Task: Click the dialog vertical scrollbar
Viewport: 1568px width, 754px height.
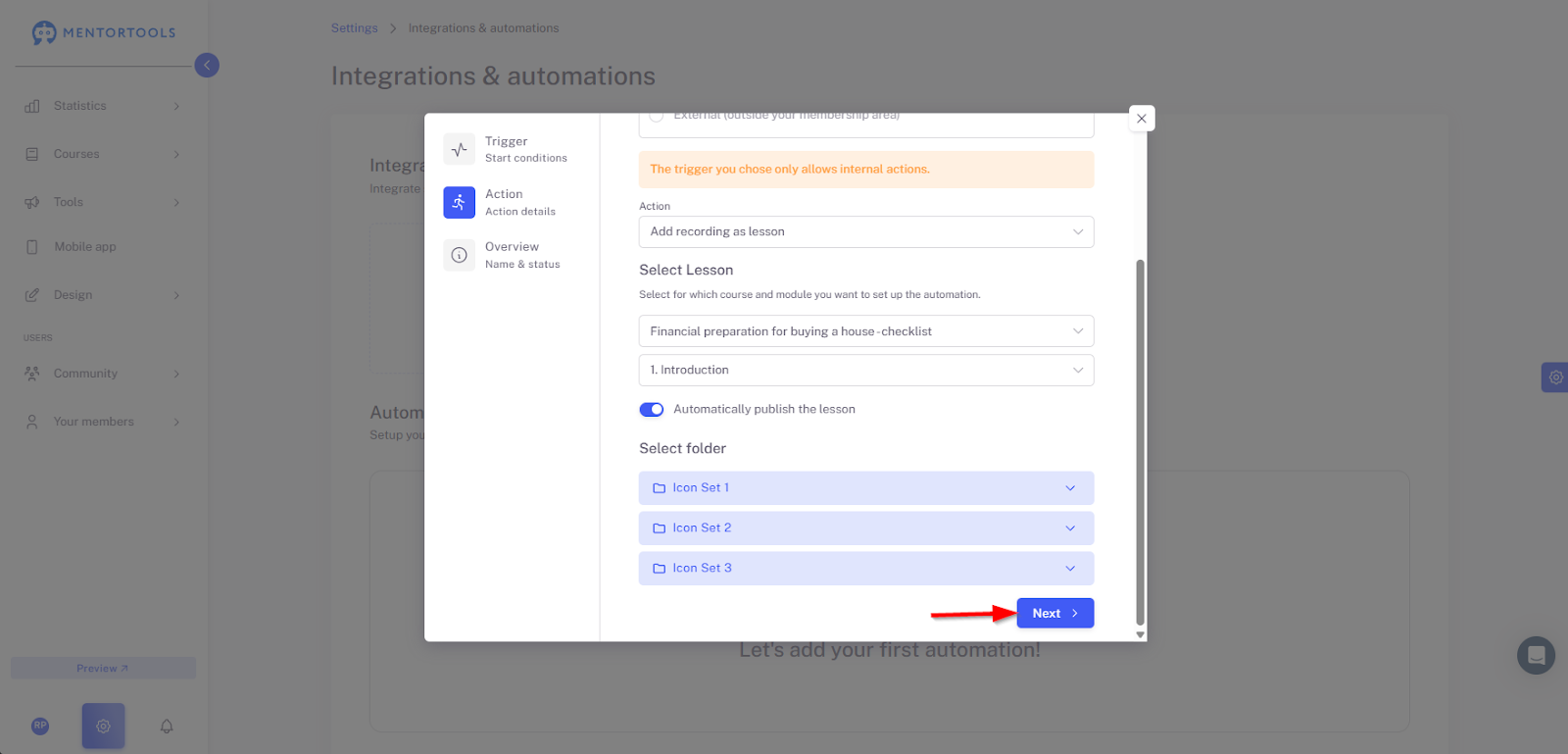Action: (1140, 441)
